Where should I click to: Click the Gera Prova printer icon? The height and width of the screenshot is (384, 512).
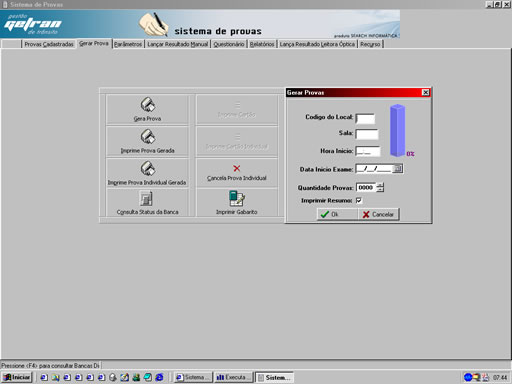coord(147,105)
